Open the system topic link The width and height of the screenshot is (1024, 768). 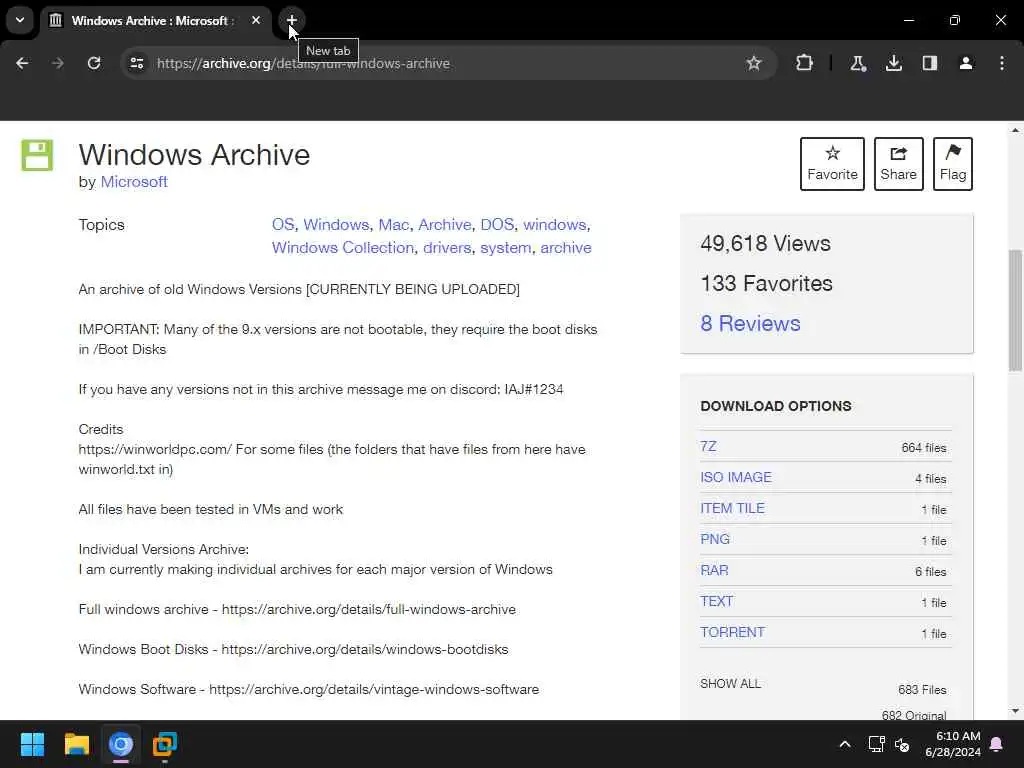coord(505,248)
